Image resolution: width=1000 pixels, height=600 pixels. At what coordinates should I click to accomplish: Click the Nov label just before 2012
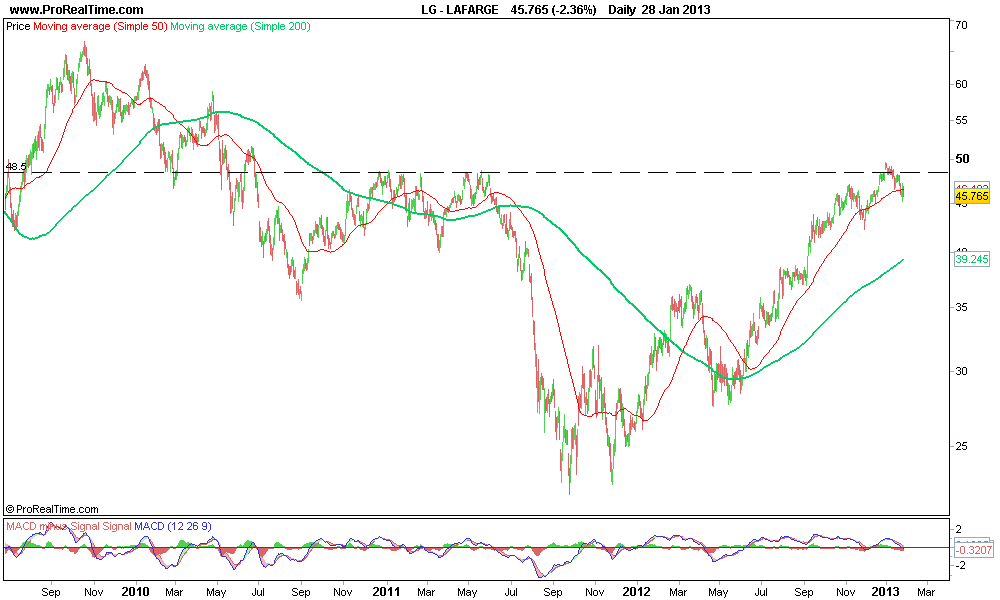595,592
